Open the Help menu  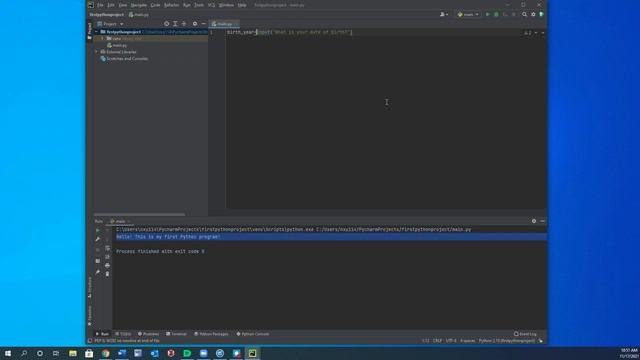coord(242,5)
